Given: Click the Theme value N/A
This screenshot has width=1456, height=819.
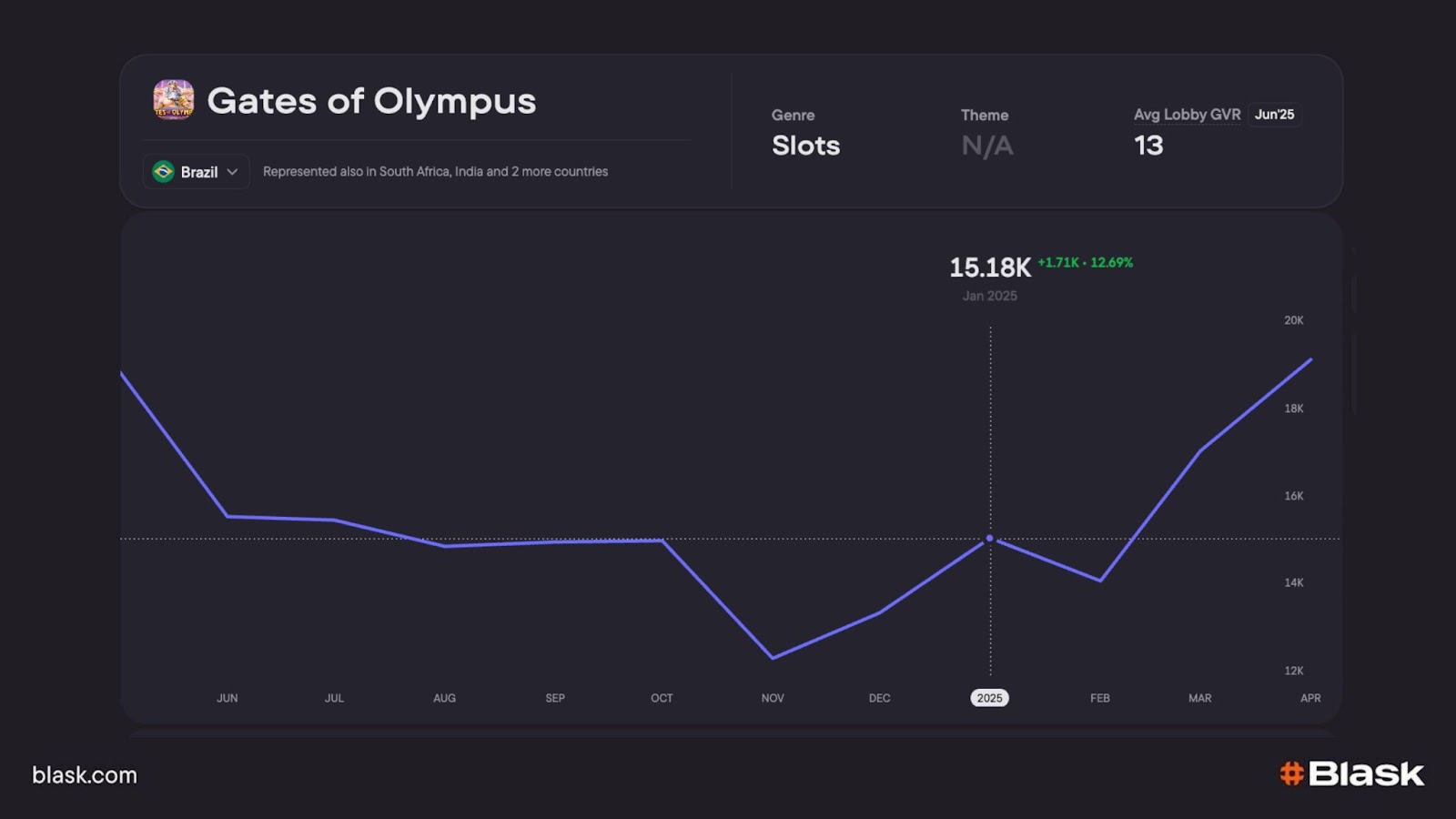Looking at the screenshot, I should (987, 146).
